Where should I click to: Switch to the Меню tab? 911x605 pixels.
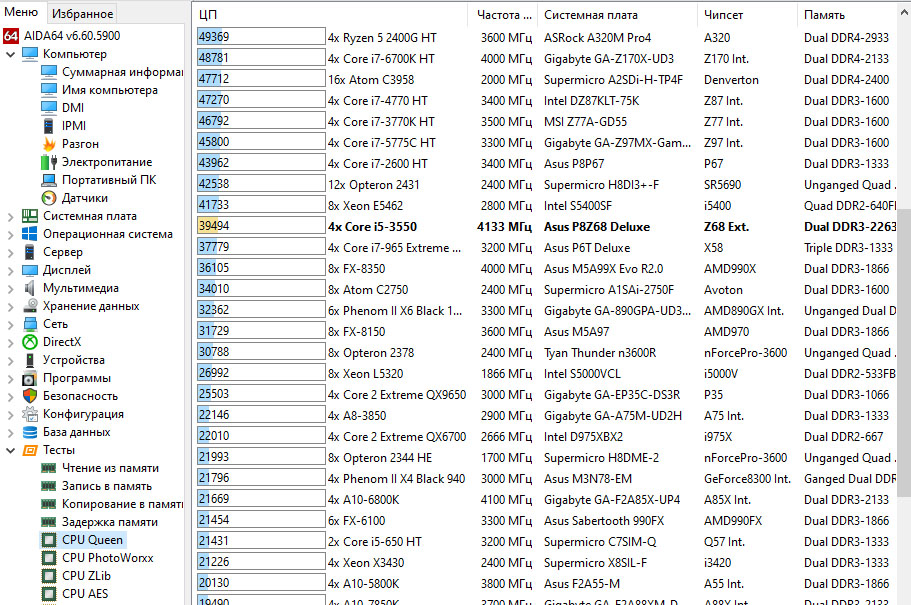[x=21, y=12]
